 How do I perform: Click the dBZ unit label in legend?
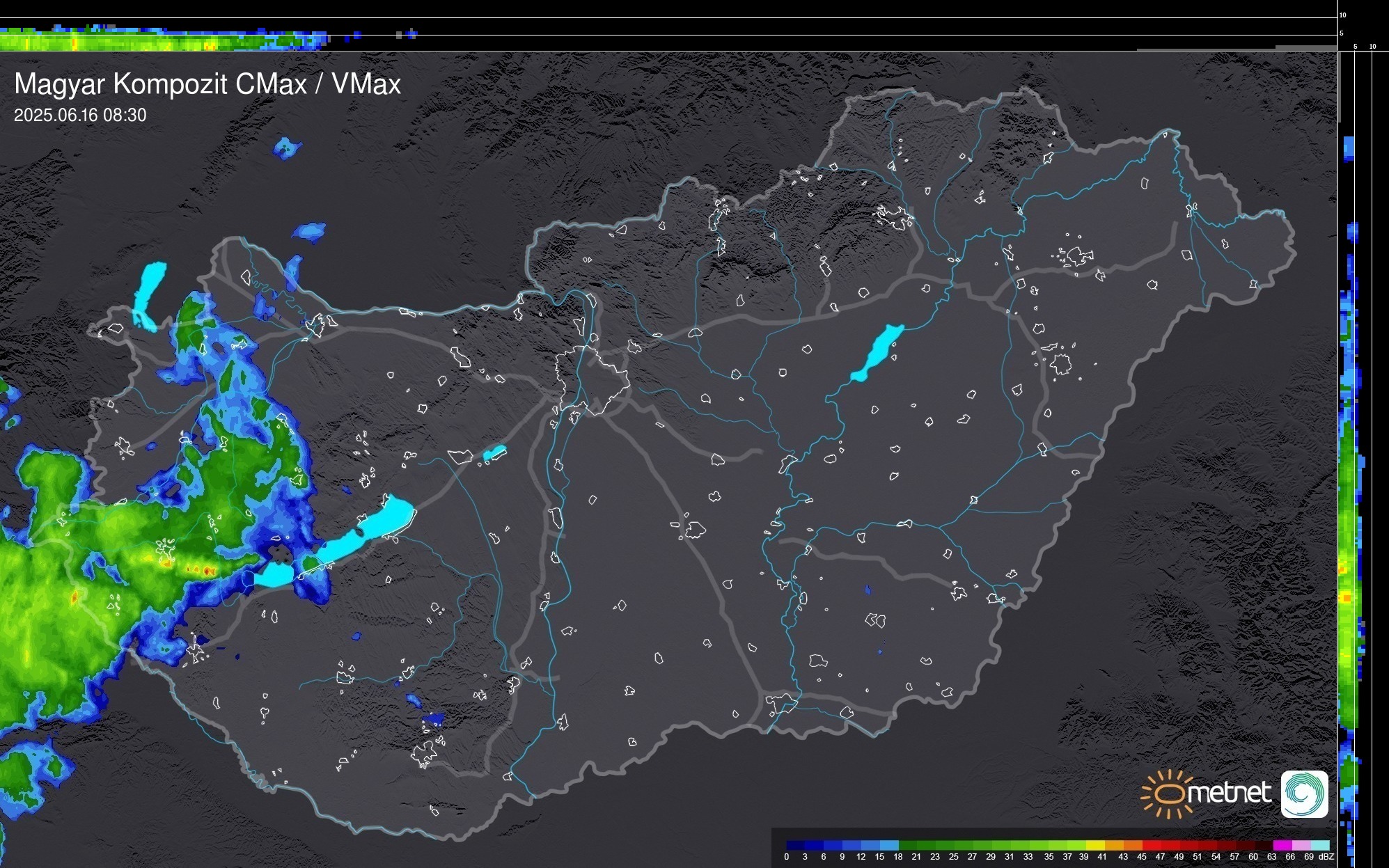click(x=1326, y=857)
